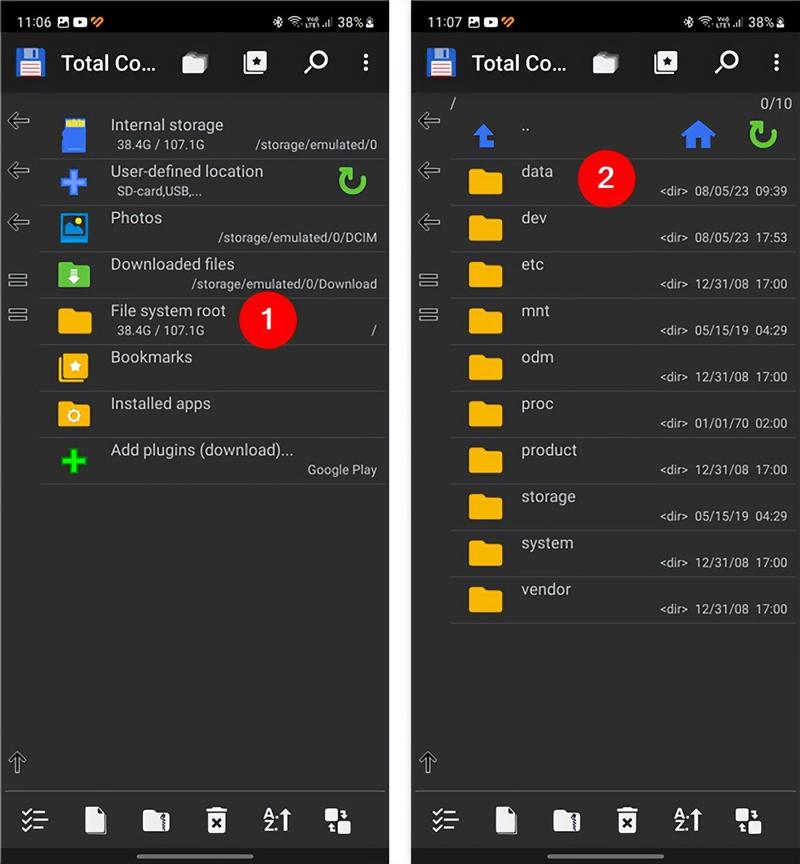The image size is (800, 864).
Task: Jump back to top with the bottom-left up arrow
Action: tap(17, 762)
